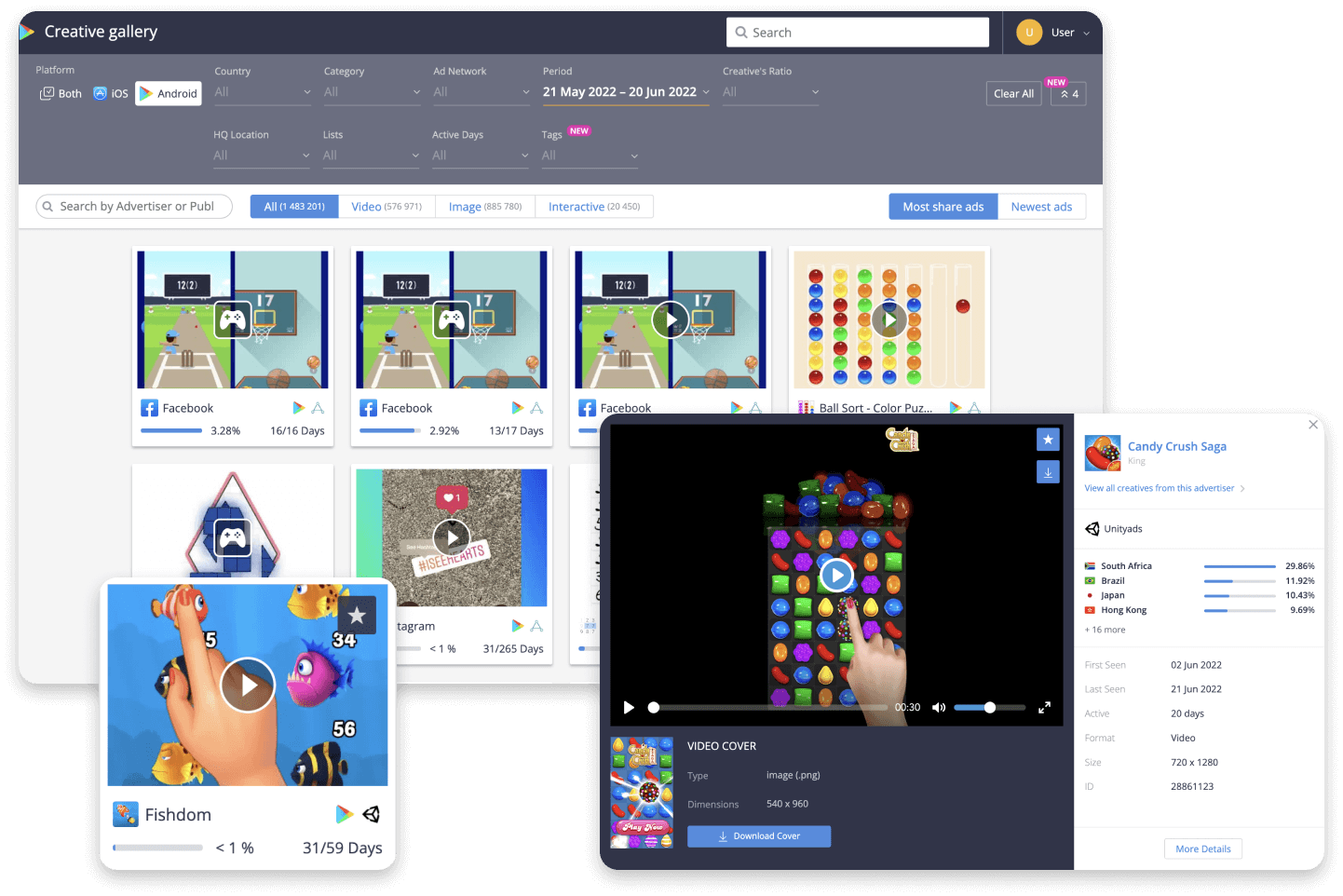
Task: Download Candy Crush creative via arrow icon
Action: 1048,472
